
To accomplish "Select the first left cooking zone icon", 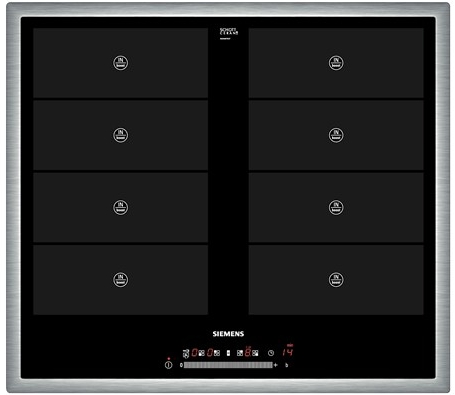I will pos(202,353).
